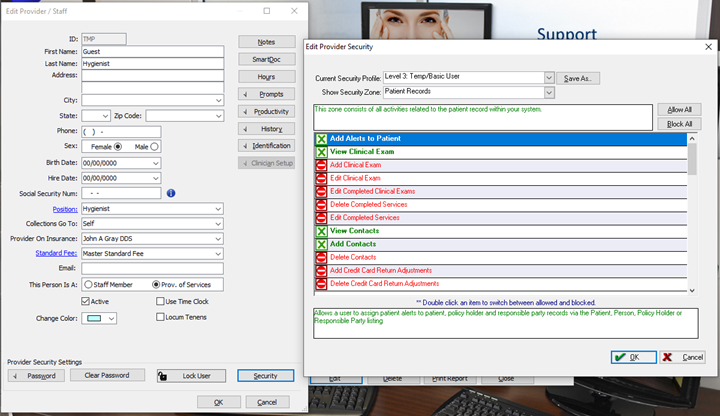
Task: Click the SmartDoc button
Action: coord(266,59)
